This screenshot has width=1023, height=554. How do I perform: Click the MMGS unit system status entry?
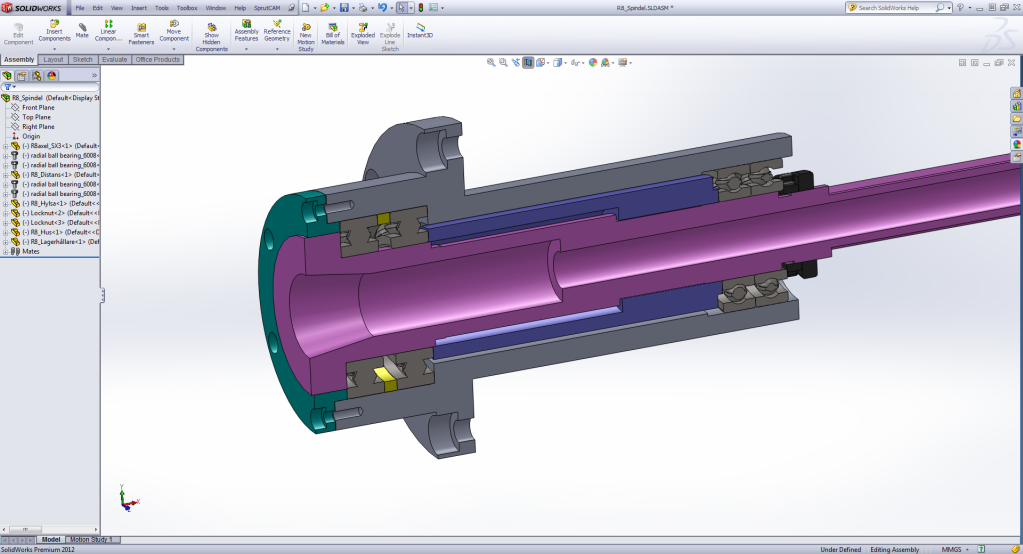coord(951,549)
